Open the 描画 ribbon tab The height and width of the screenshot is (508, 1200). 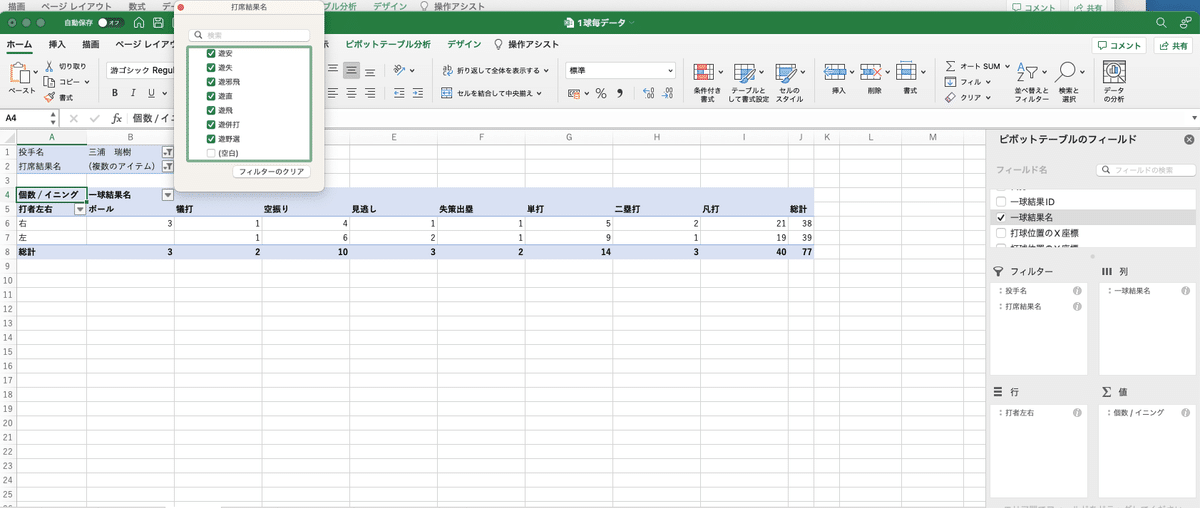91,44
